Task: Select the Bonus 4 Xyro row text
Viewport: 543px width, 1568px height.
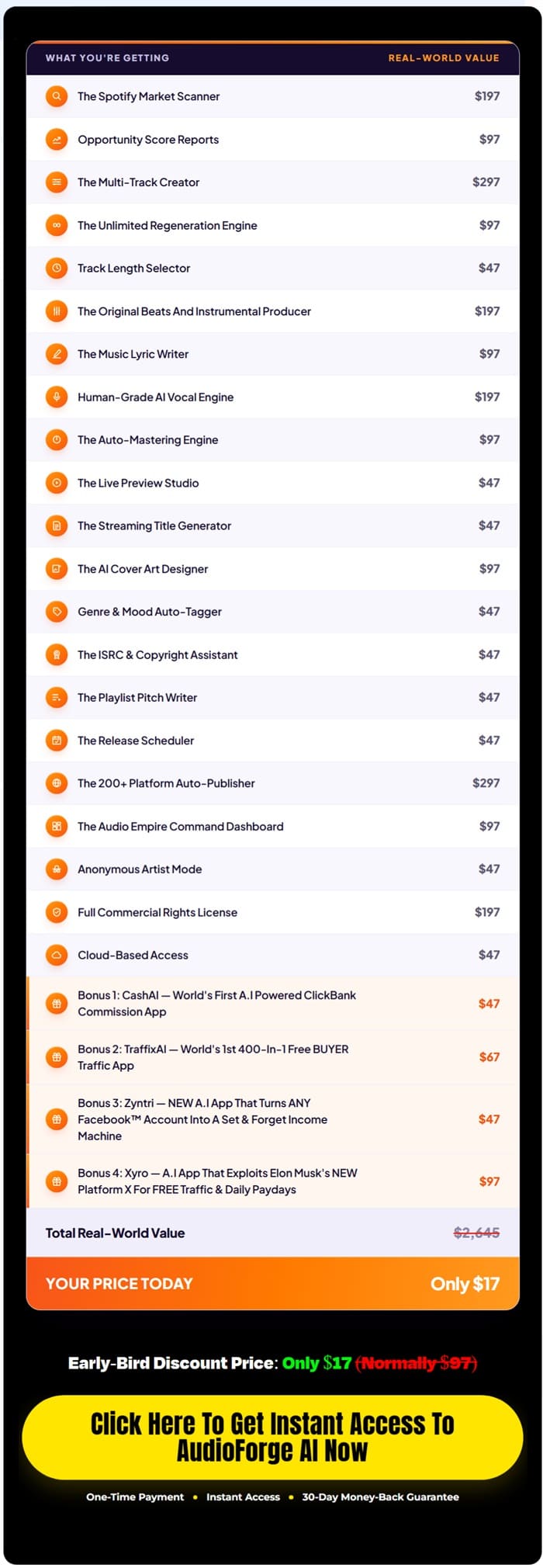Action: click(x=217, y=1181)
